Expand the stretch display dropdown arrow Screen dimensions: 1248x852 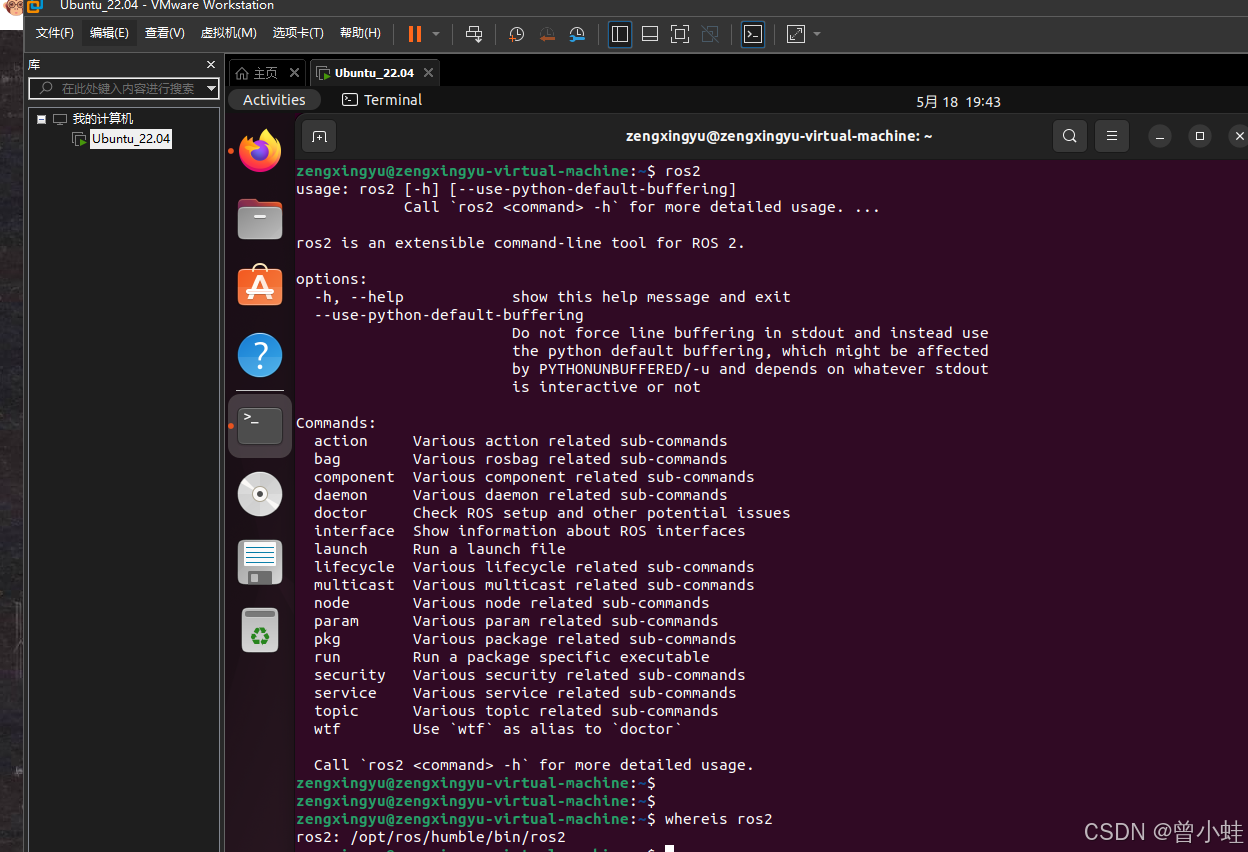click(x=817, y=34)
